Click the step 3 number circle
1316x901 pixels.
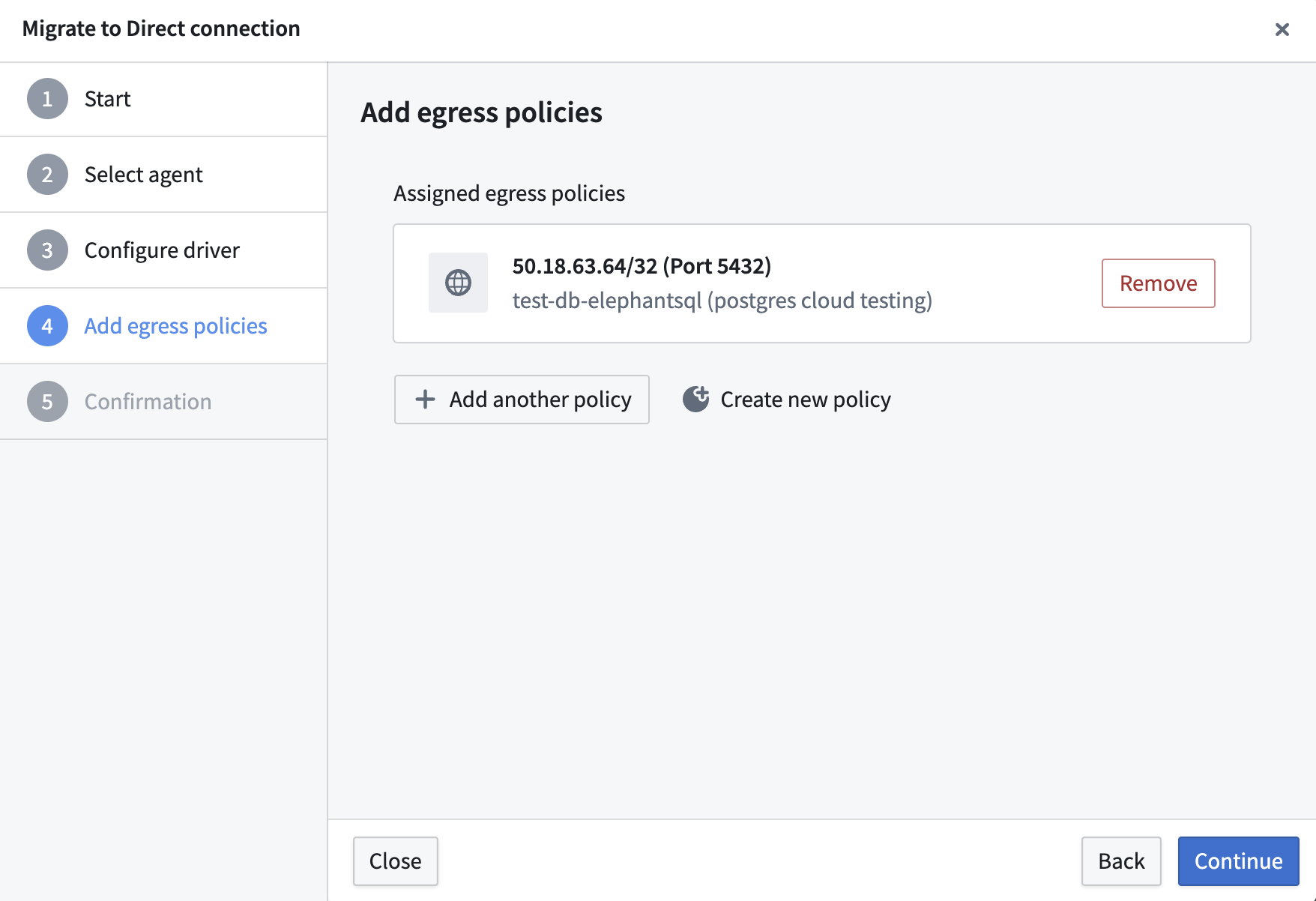click(x=47, y=250)
